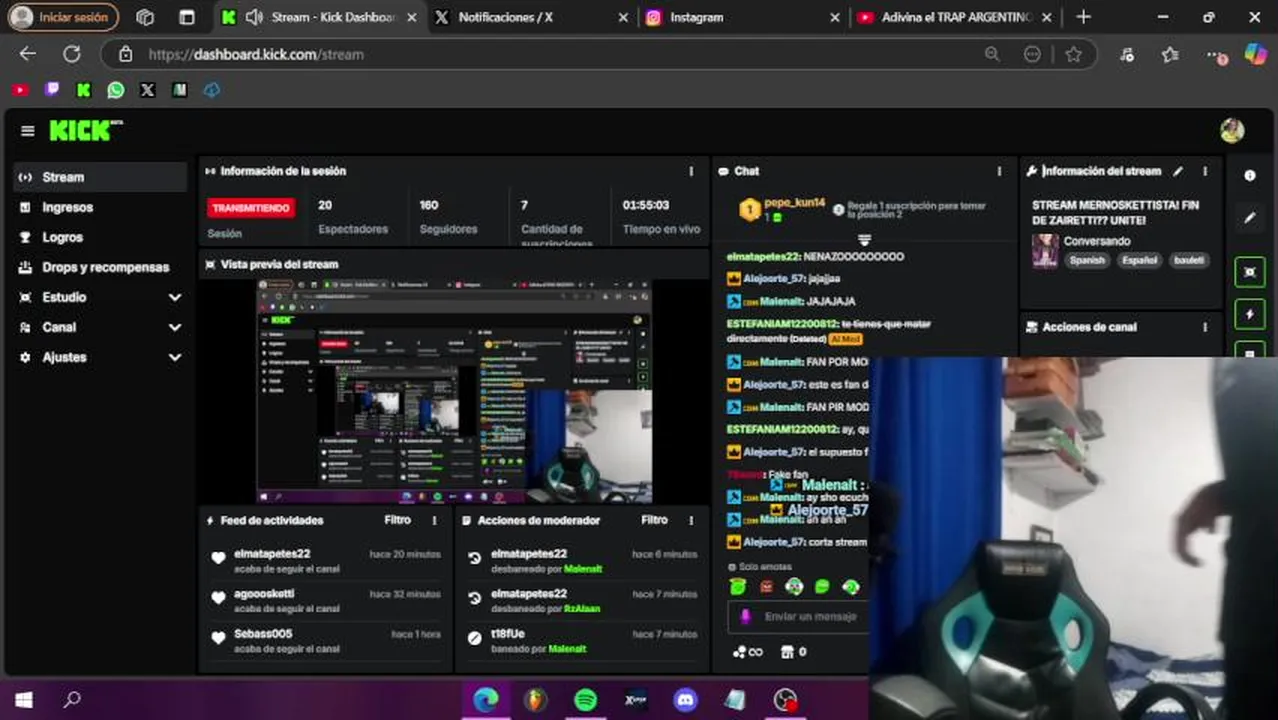Open the Chat panel three-dot menu
The width and height of the screenshot is (1278, 720).
tap(999, 171)
